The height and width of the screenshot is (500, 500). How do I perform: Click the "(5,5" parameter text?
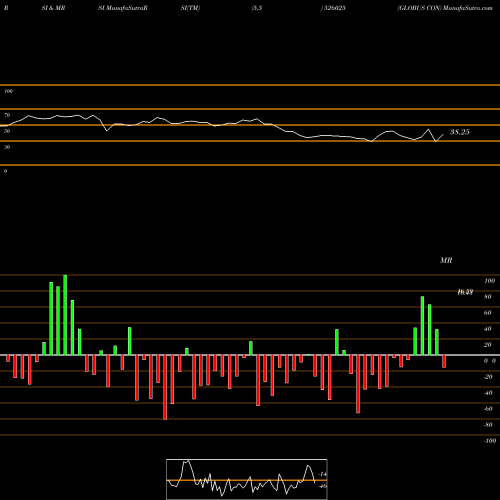[x=257, y=8]
